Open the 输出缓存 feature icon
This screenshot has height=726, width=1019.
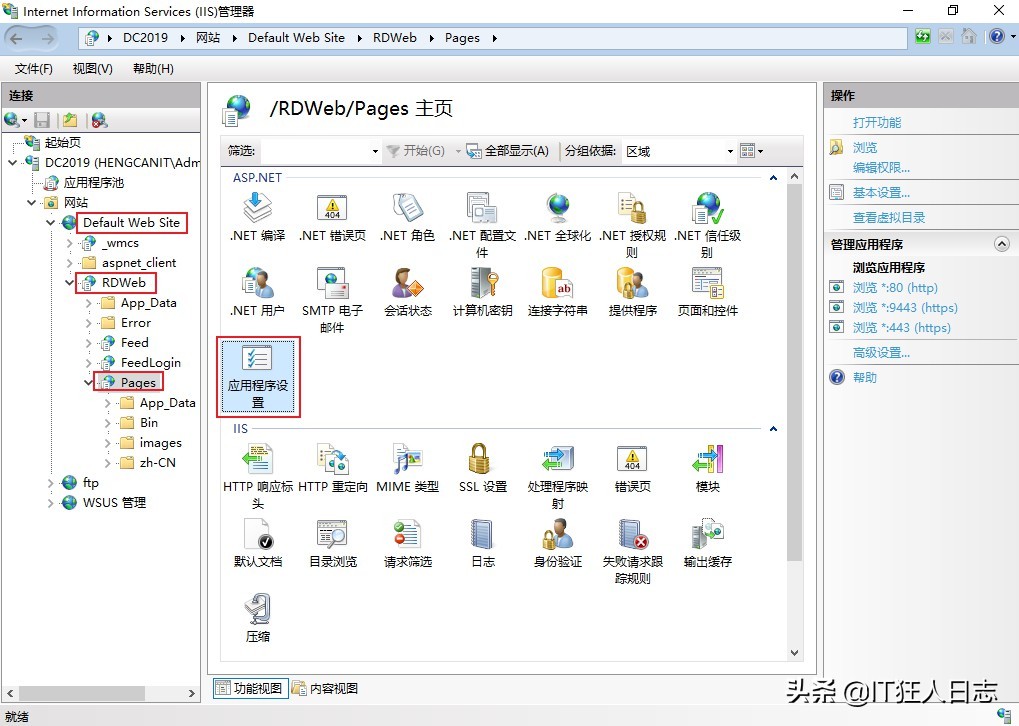(707, 543)
